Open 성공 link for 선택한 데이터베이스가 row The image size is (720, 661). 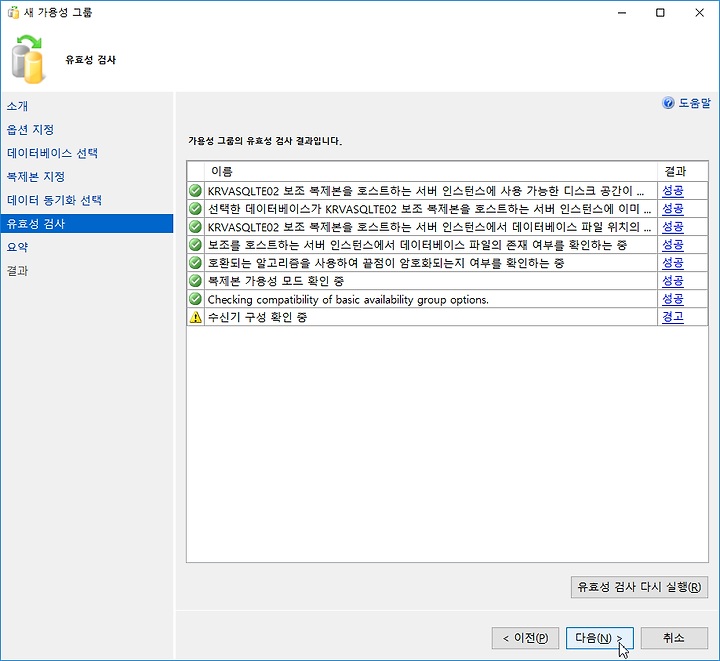pyautogui.click(x=673, y=209)
